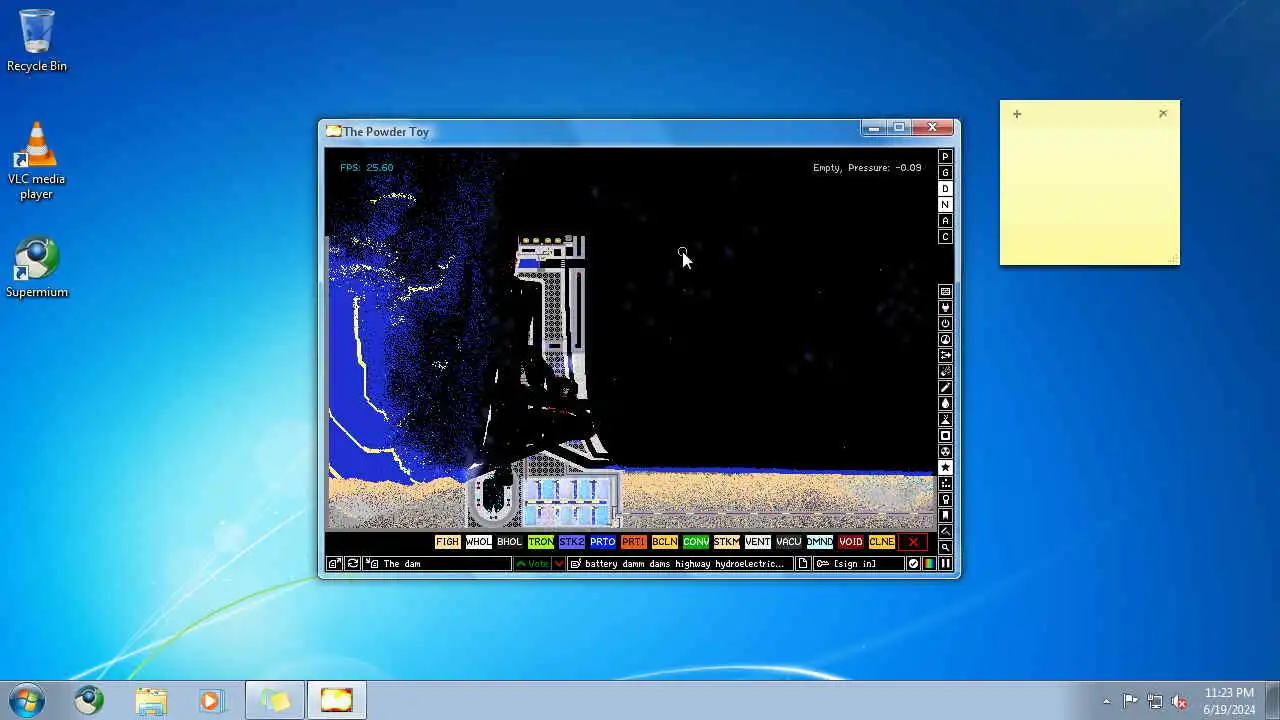The image size is (1280, 720).
Task: Select the DMND element
Action: tap(819, 542)
